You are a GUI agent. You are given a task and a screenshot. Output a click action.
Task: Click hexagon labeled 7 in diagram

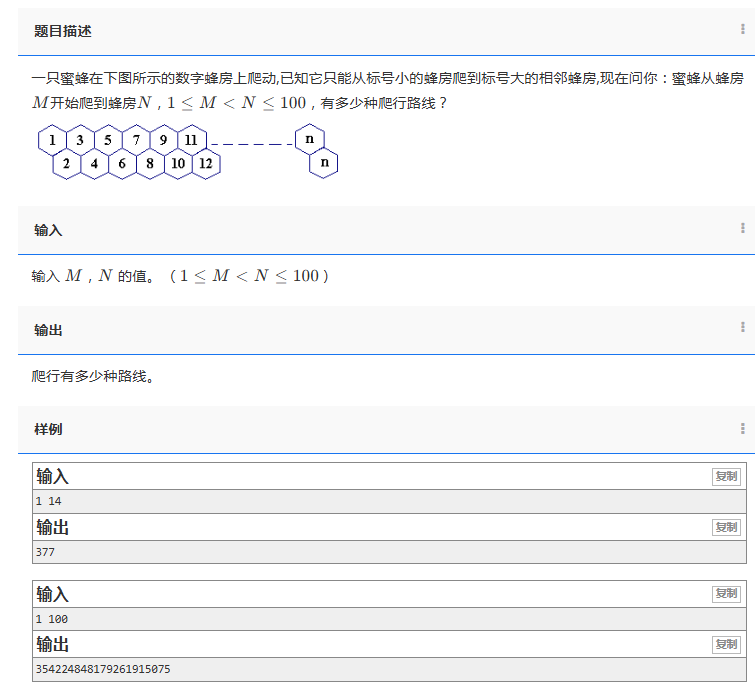pos(136,140)
